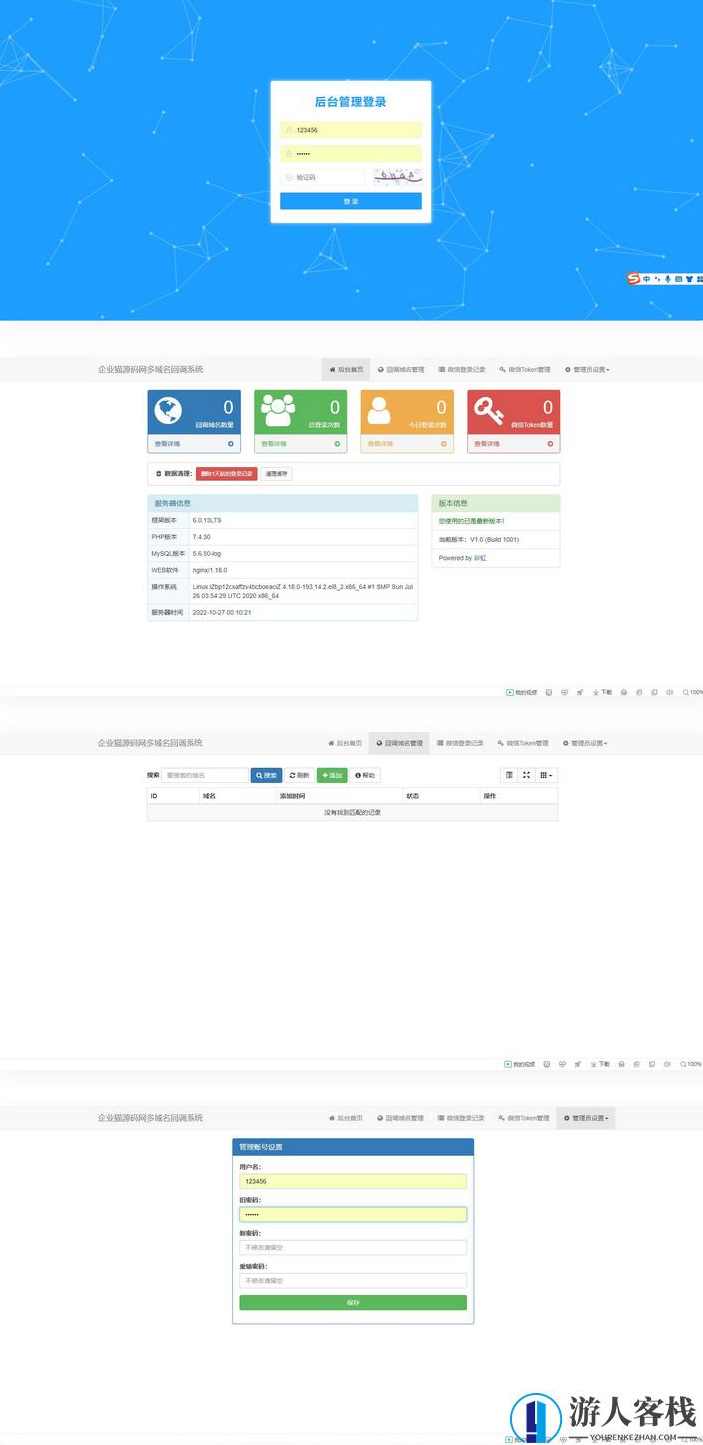Focus the 验证码 captcha input box
This screenshot has height=1445, width=703.
point(321,177)
